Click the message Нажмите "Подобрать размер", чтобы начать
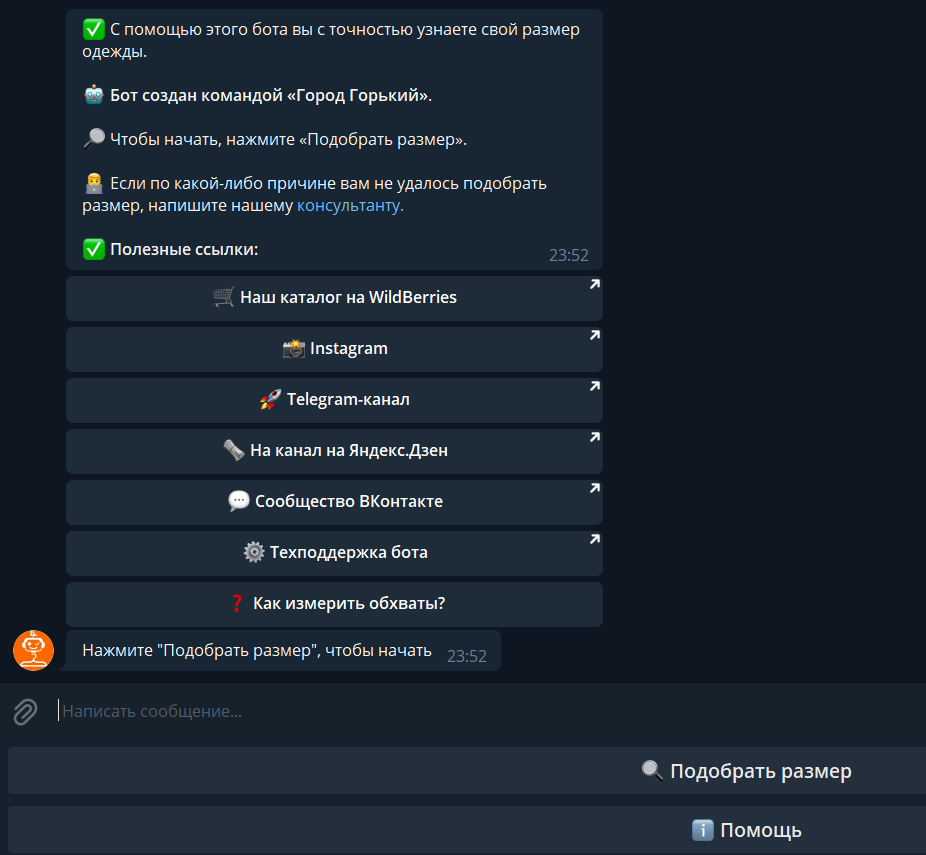This screenshot has width=926, height=855. (x=257, y=650)
